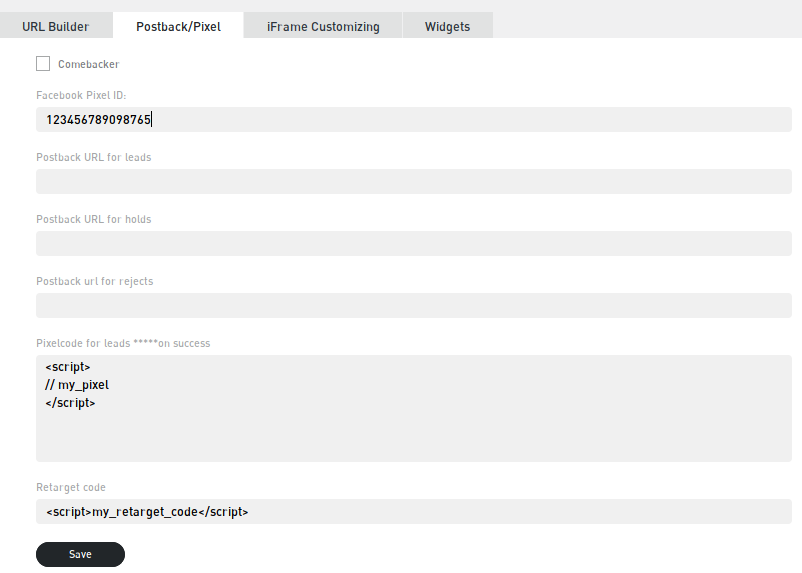Click the closing '</script>' line in pixelcode

[70, 403]
